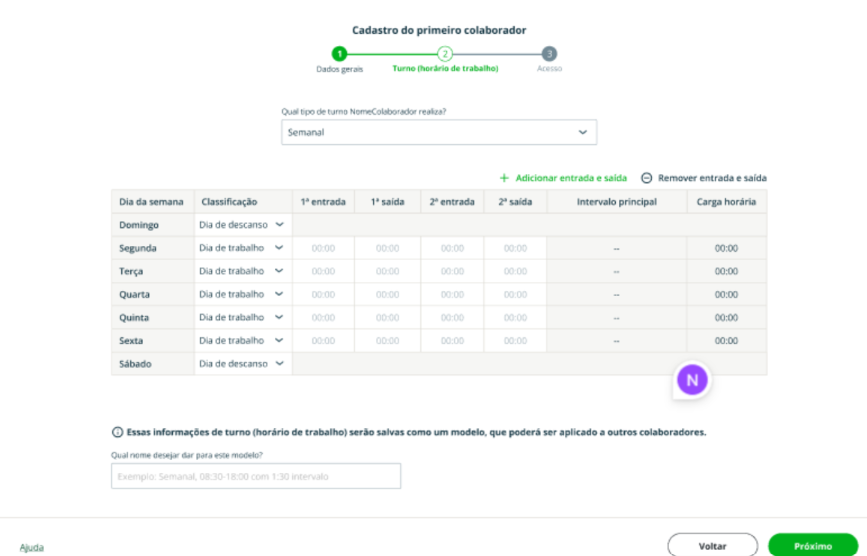Click Sexta 2ª saída time field
The height and width of the screenshot is (556, 867).
click(x=515, y=341)
